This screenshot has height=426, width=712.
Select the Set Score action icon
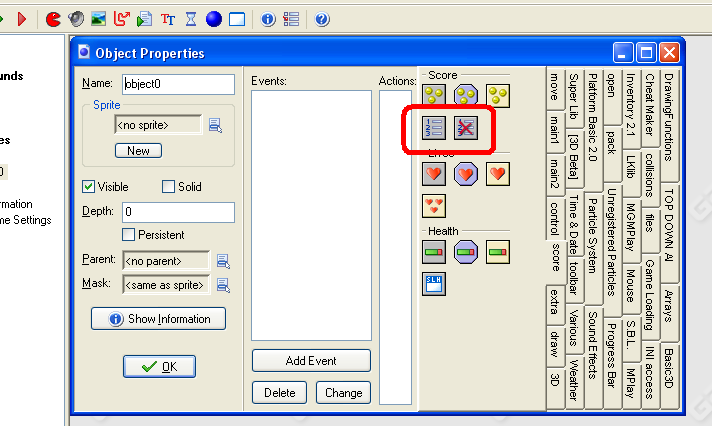(435, 96)
